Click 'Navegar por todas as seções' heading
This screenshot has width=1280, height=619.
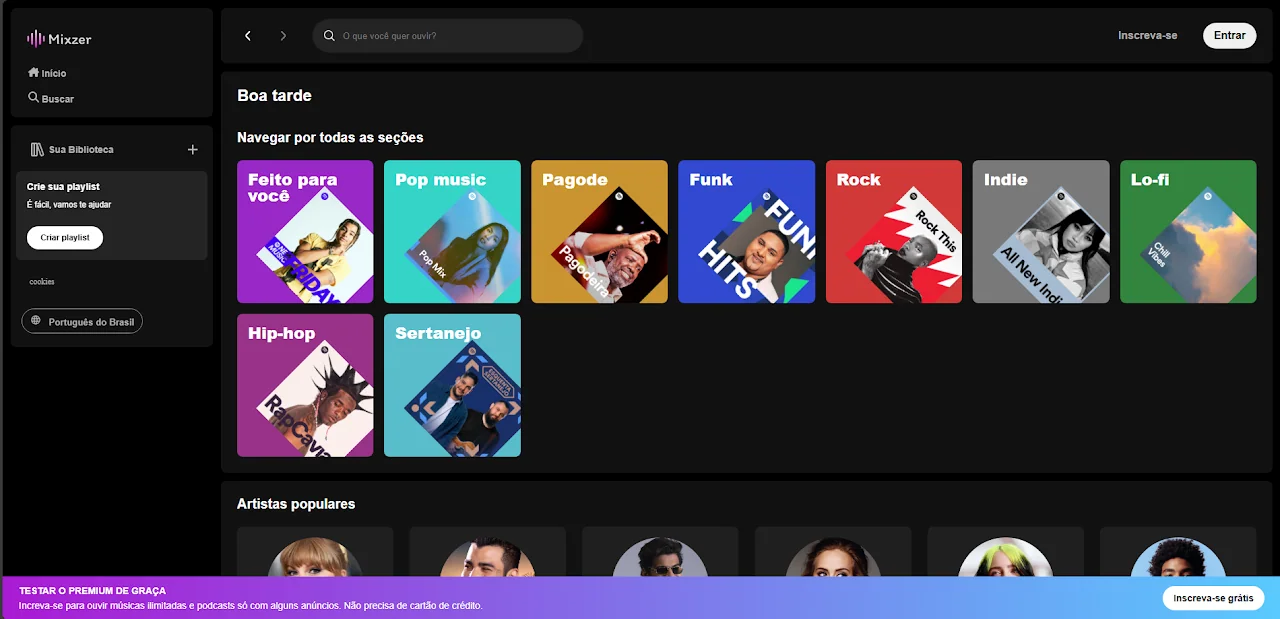click(x=330, y=138)
